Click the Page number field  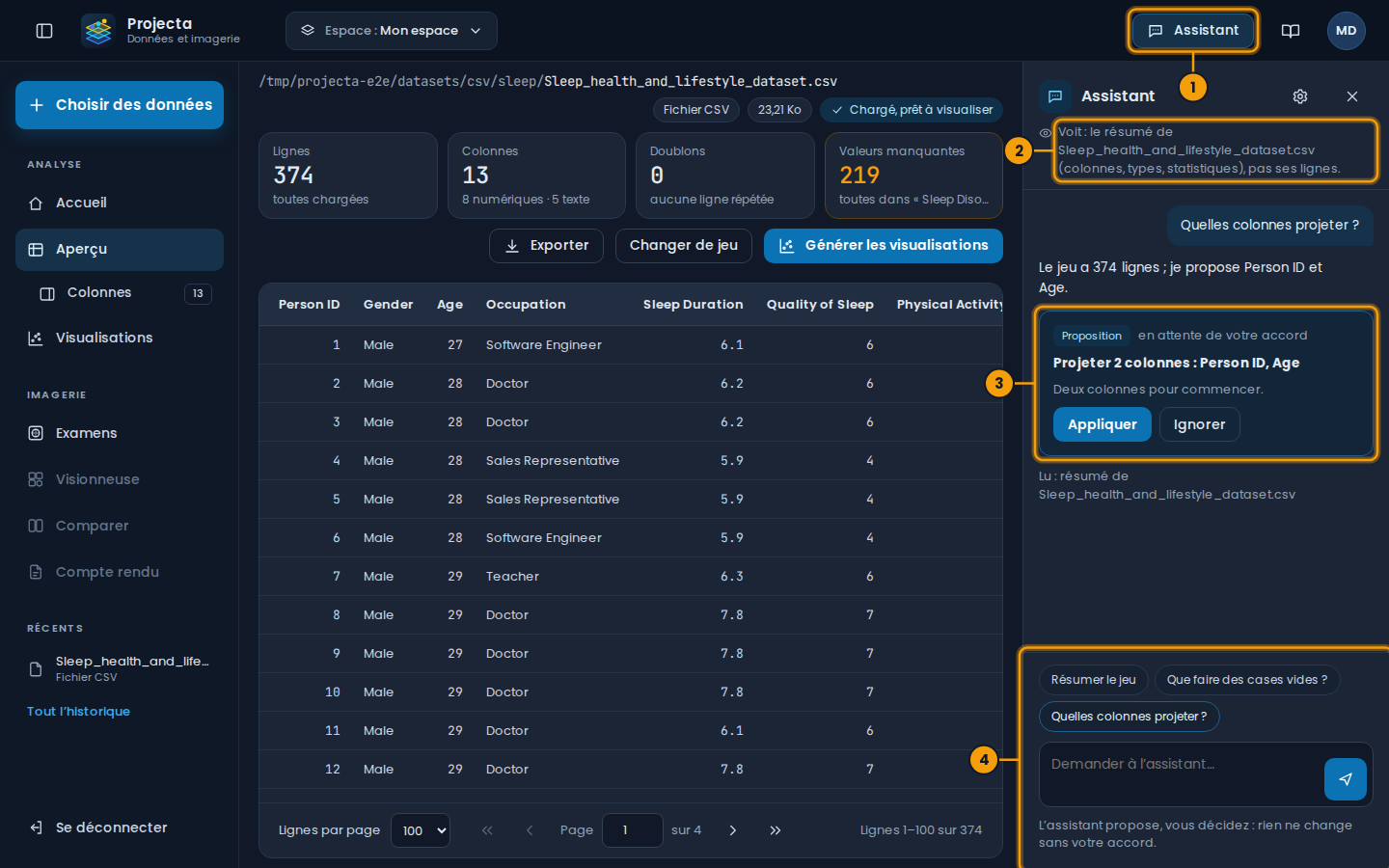coord(633,830)
